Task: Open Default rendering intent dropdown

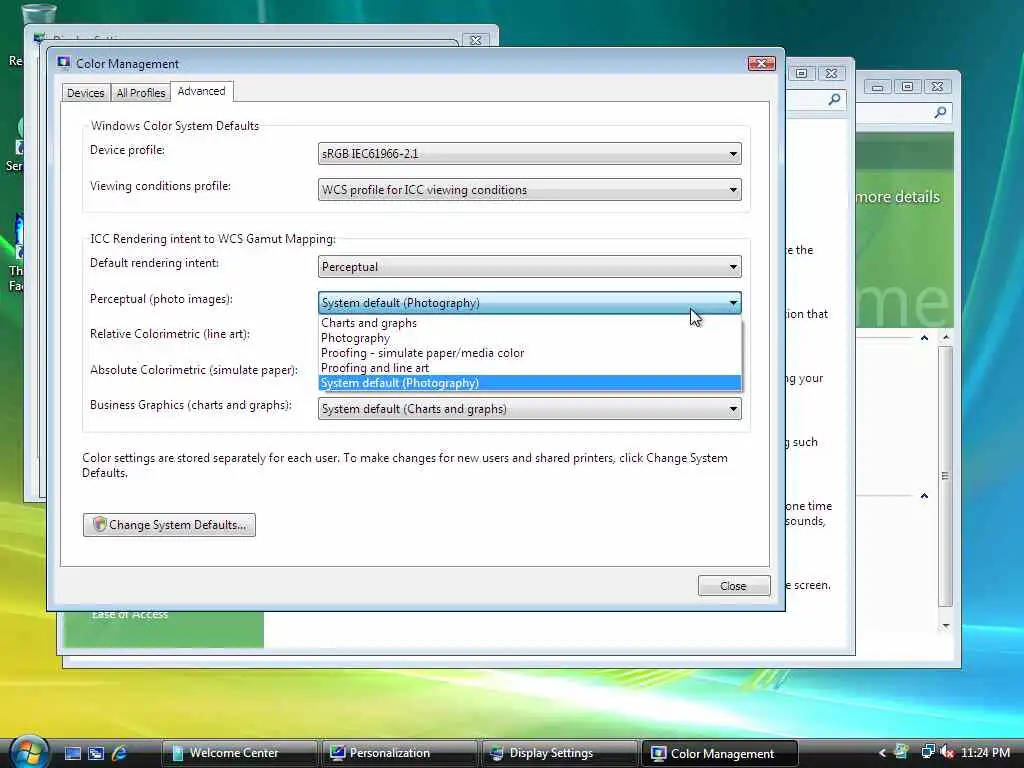Action: (x=530, y=267)
